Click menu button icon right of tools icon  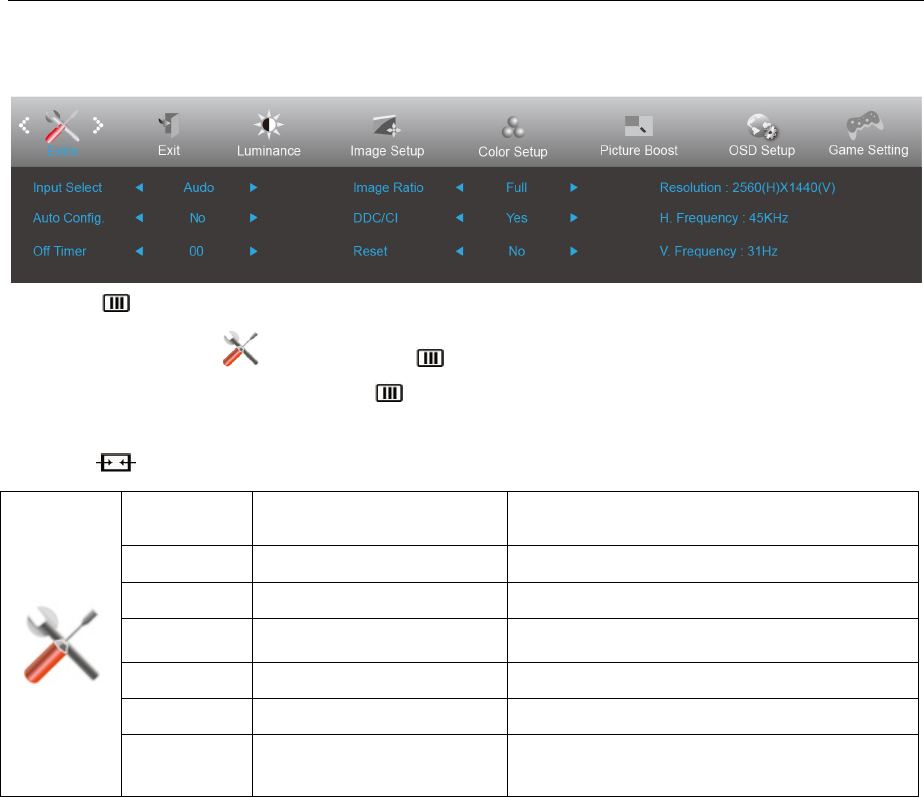click(x=430, y=358)
